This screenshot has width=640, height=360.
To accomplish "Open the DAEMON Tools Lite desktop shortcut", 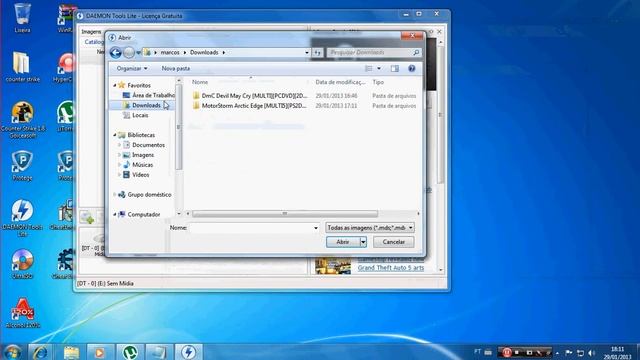I will pyautogui.click(x=22, y=218).
